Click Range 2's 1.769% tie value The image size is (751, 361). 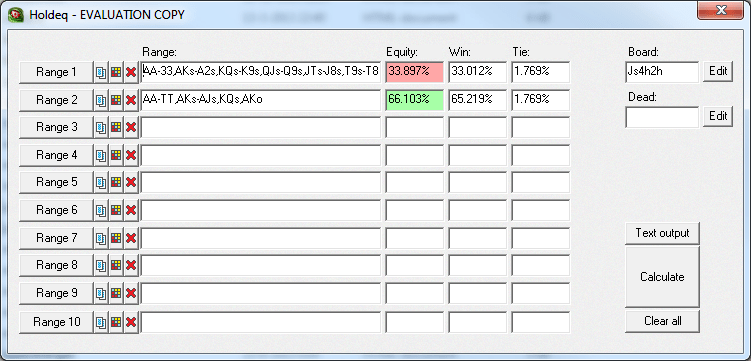[541, 100]
